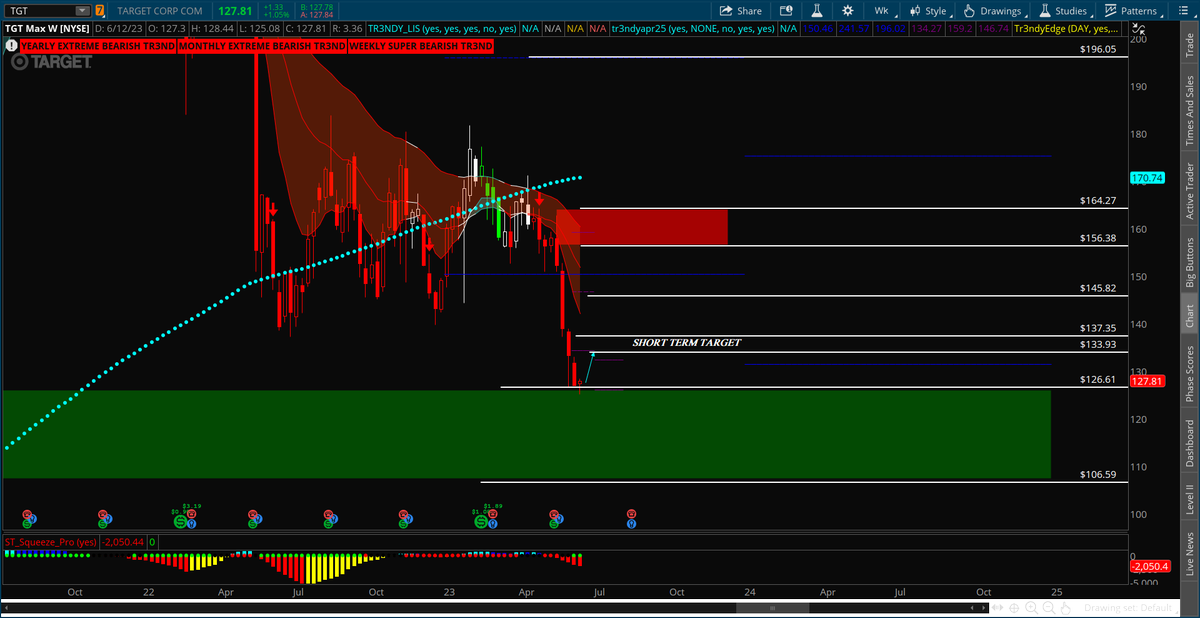Click the pan hand tool icon
This screenshot has height=618, width=1200.
(x=1066, y=608)
